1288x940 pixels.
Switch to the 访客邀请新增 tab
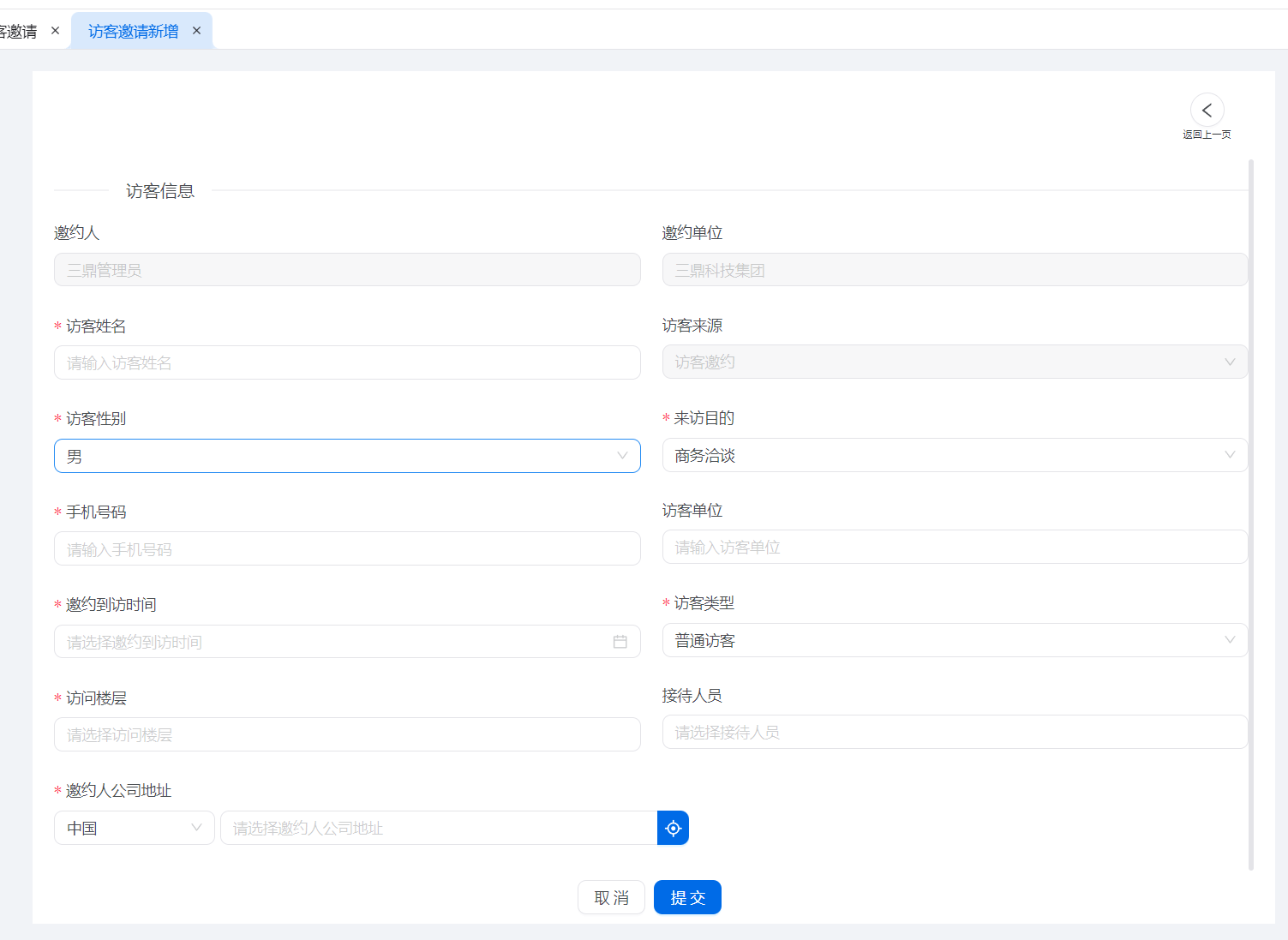133,32
